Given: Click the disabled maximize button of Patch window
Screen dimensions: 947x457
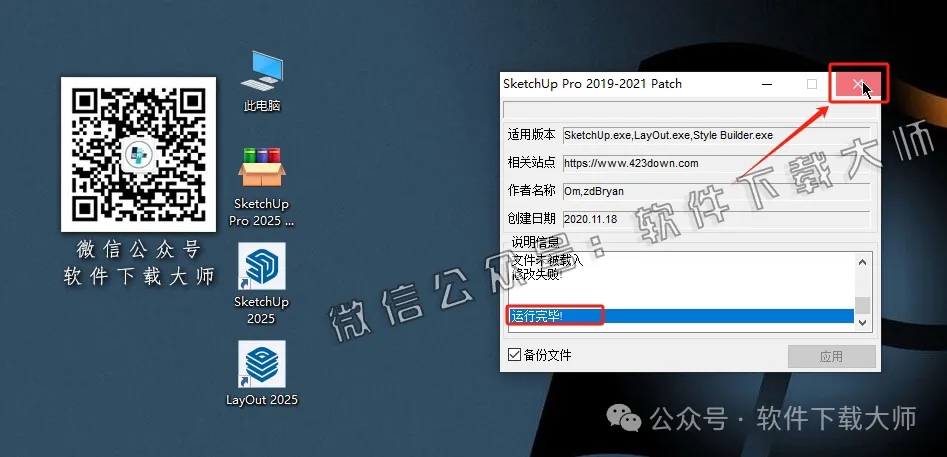Looking at the screenshot, I should pyautogui.click(x=812, y=84).
